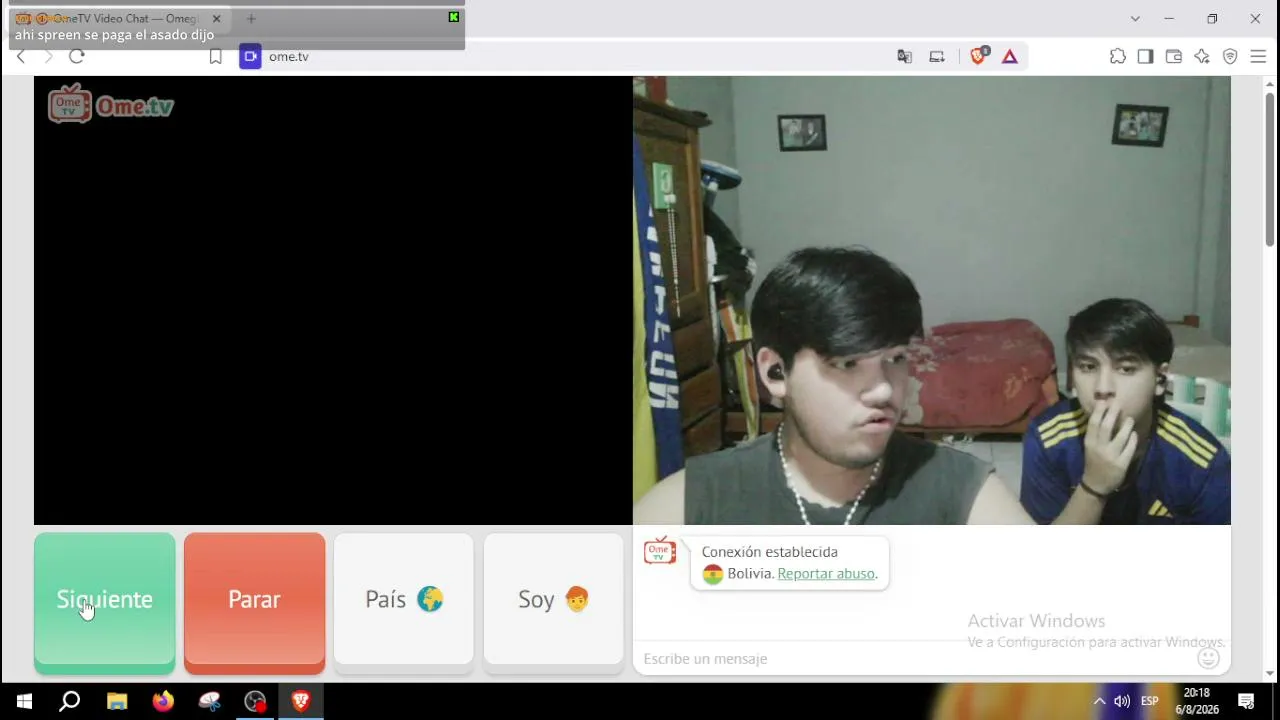Open the emoji smiley picker
The height and width of the screenshot is (720, 1280).
[1209, 658]
